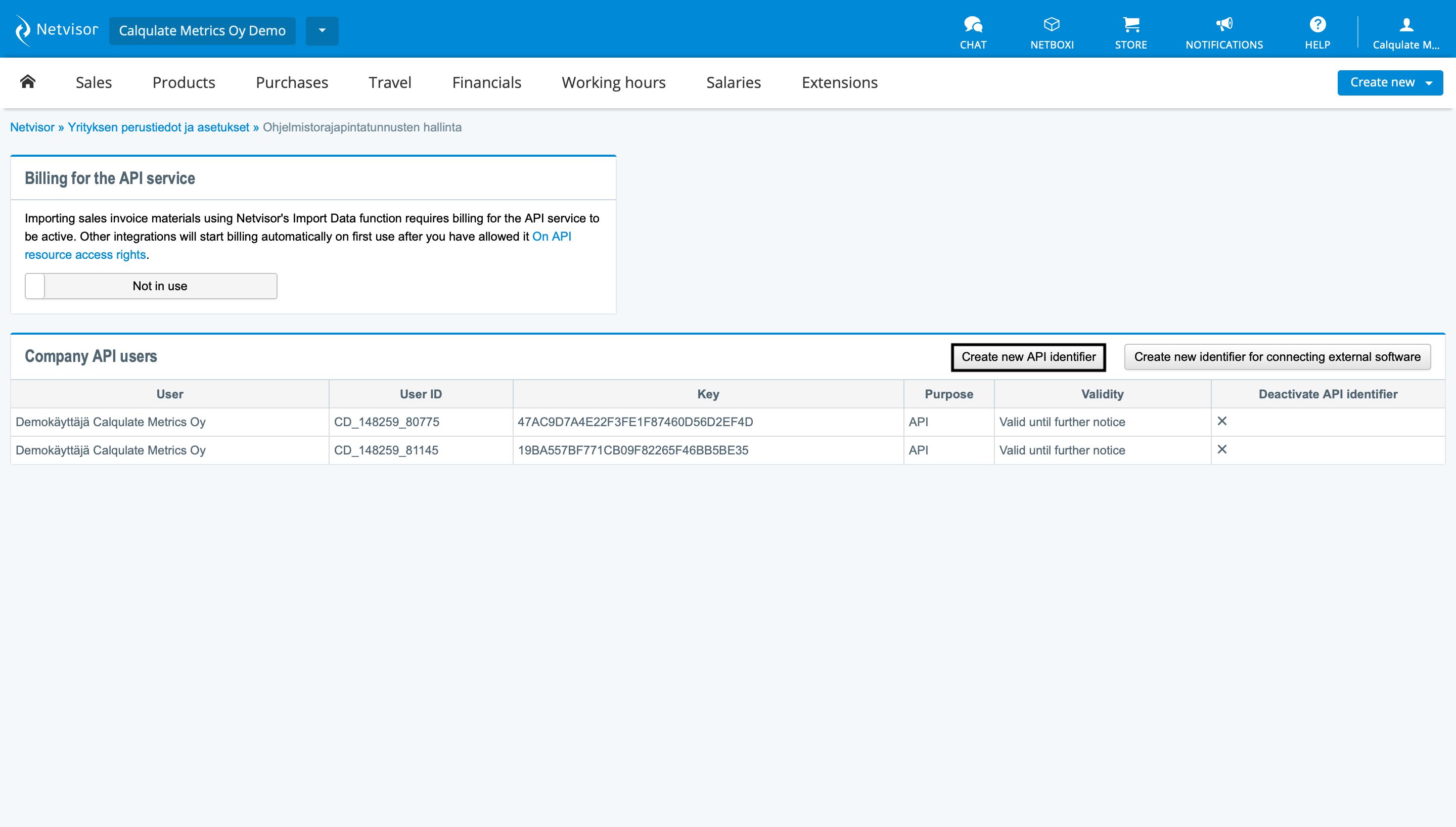The height and width of the screenshot is (827, 1456).
Task: Click the Netvisor logo
Action: point(56,29)
